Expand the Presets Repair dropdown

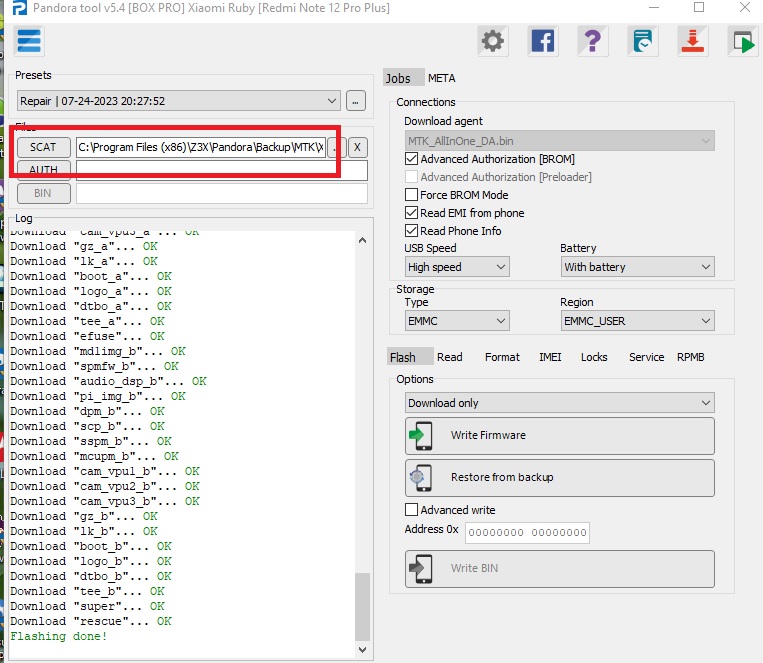click(332, 101)
